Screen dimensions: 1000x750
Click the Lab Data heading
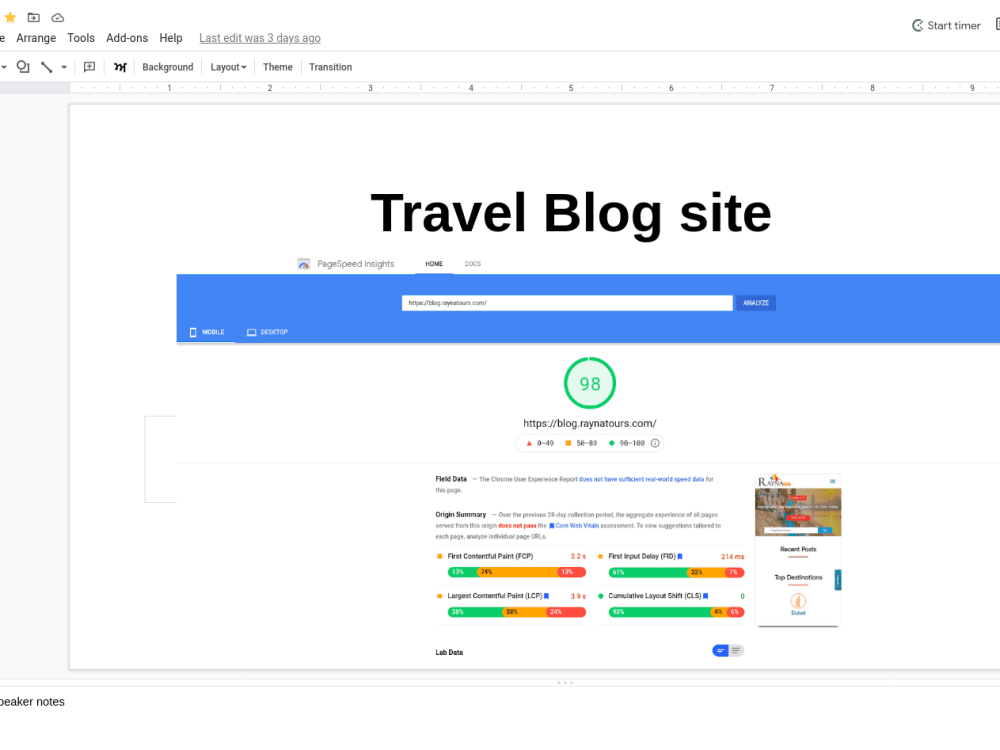pos(449,652)
